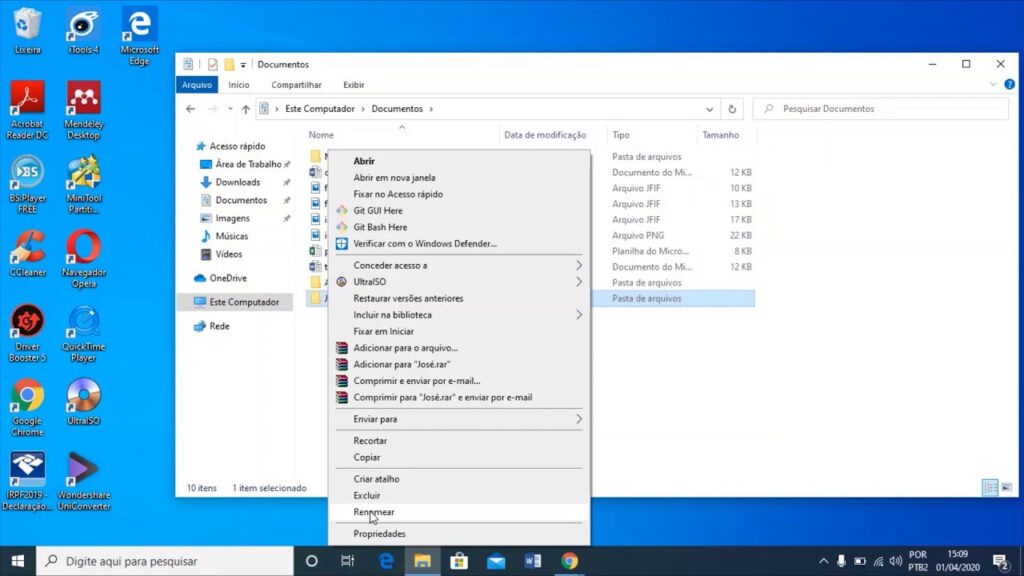The width and height of the screenshot is (1024, 576).
Task: Choose Propriedades in context menu
Action: [459, 534]
